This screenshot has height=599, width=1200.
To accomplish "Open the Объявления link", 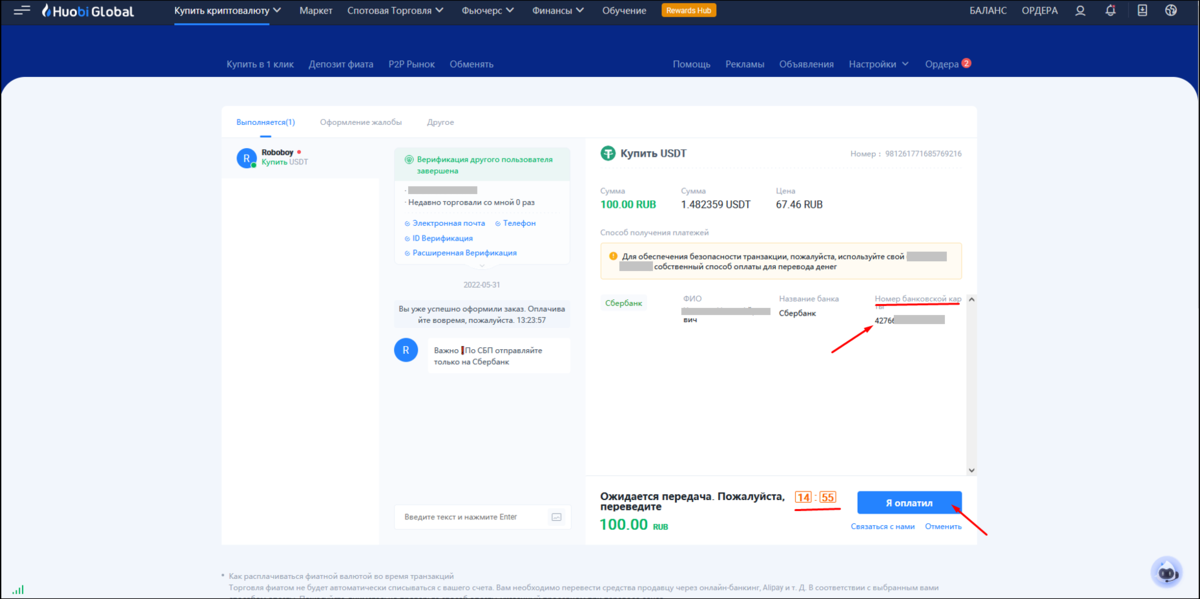I will coord(806,64).
